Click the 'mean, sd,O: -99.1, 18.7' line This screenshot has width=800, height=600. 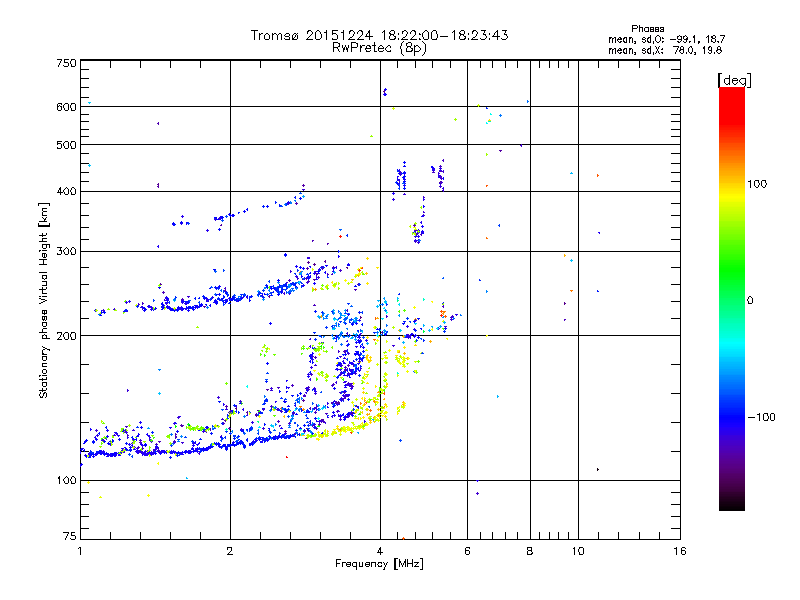pyautogui.click(x=666, y=39)
